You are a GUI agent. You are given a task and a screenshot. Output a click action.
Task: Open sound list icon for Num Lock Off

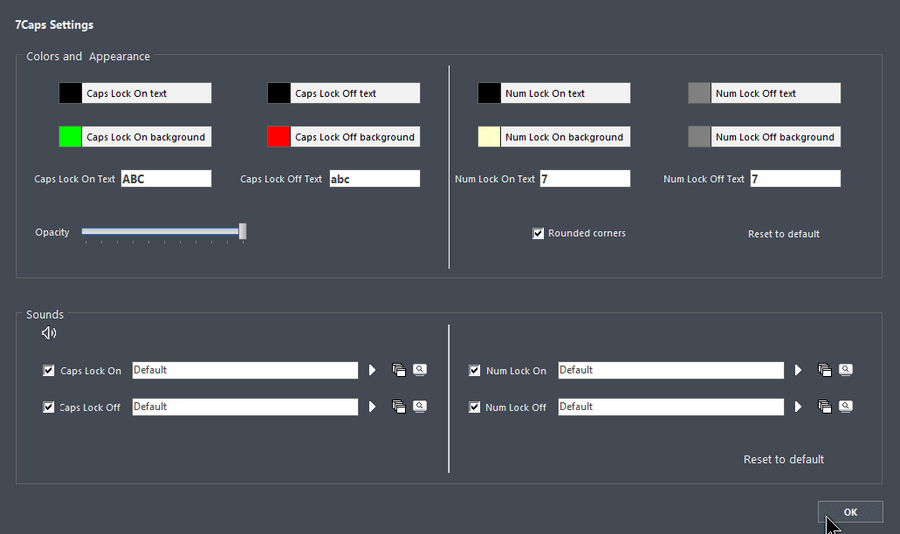(x=825, y=407)
